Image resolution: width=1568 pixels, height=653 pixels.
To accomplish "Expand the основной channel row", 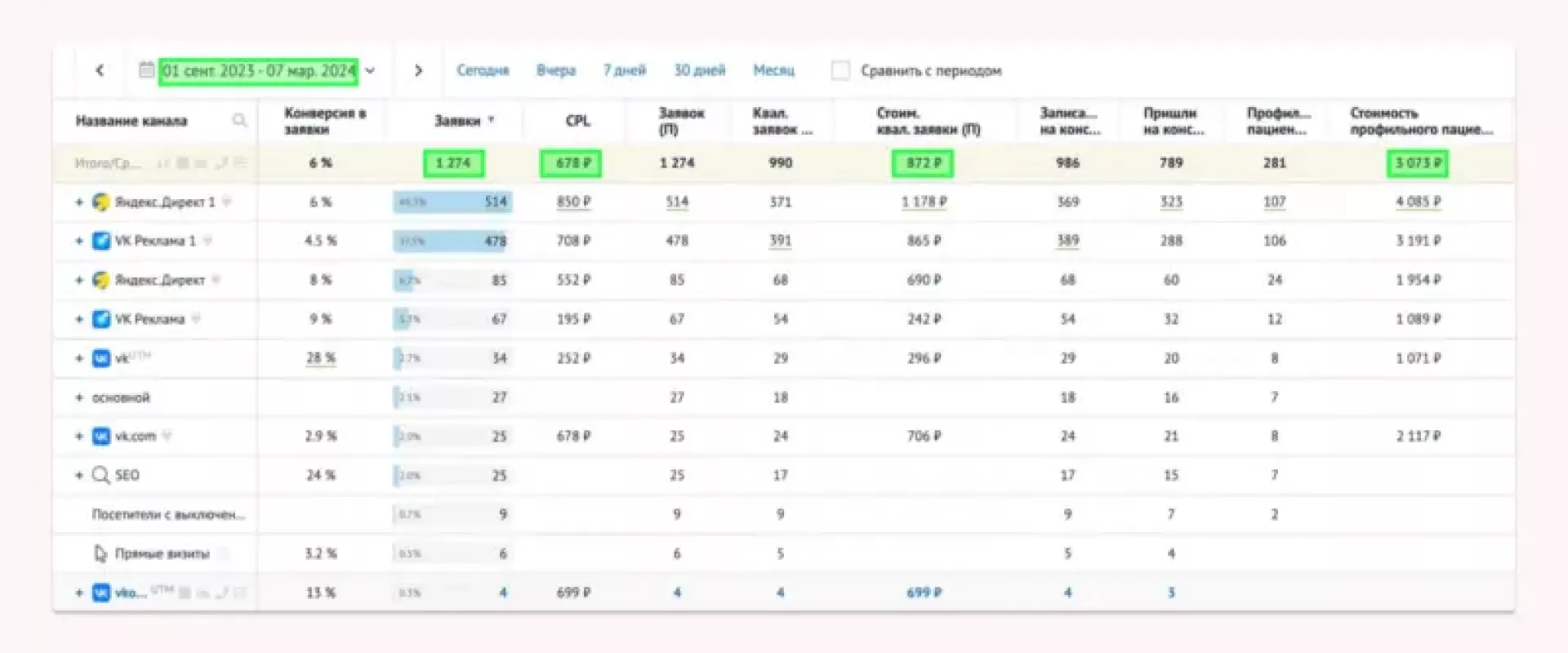I will tap(79, 398).
